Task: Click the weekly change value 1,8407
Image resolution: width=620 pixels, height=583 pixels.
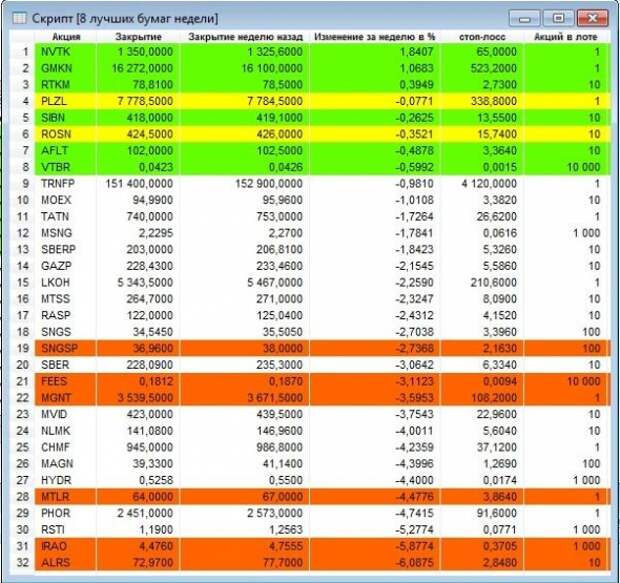Action: pyautogui.click(x=416, y=52)
